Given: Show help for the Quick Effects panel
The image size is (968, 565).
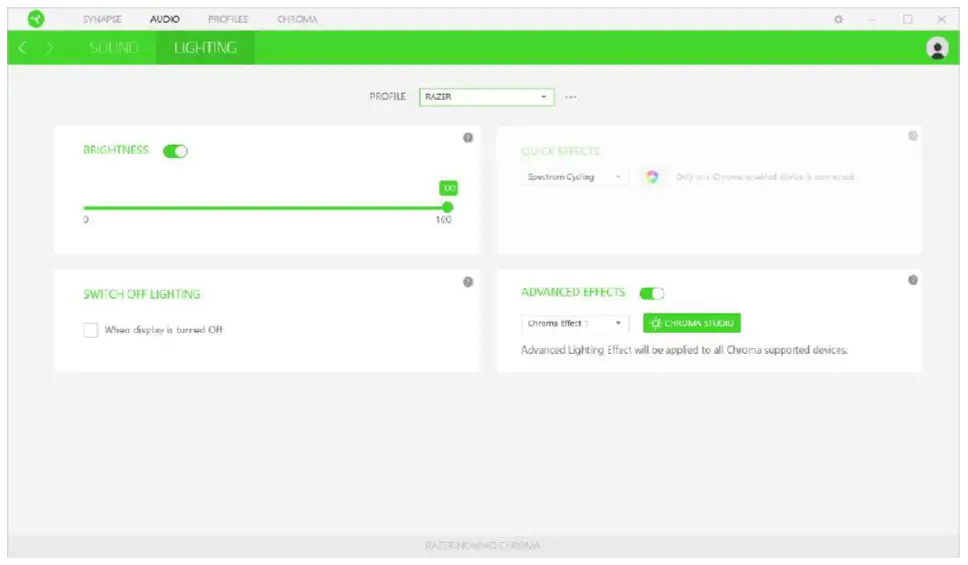Looking at the screenshot, I should tap(912, 136).
